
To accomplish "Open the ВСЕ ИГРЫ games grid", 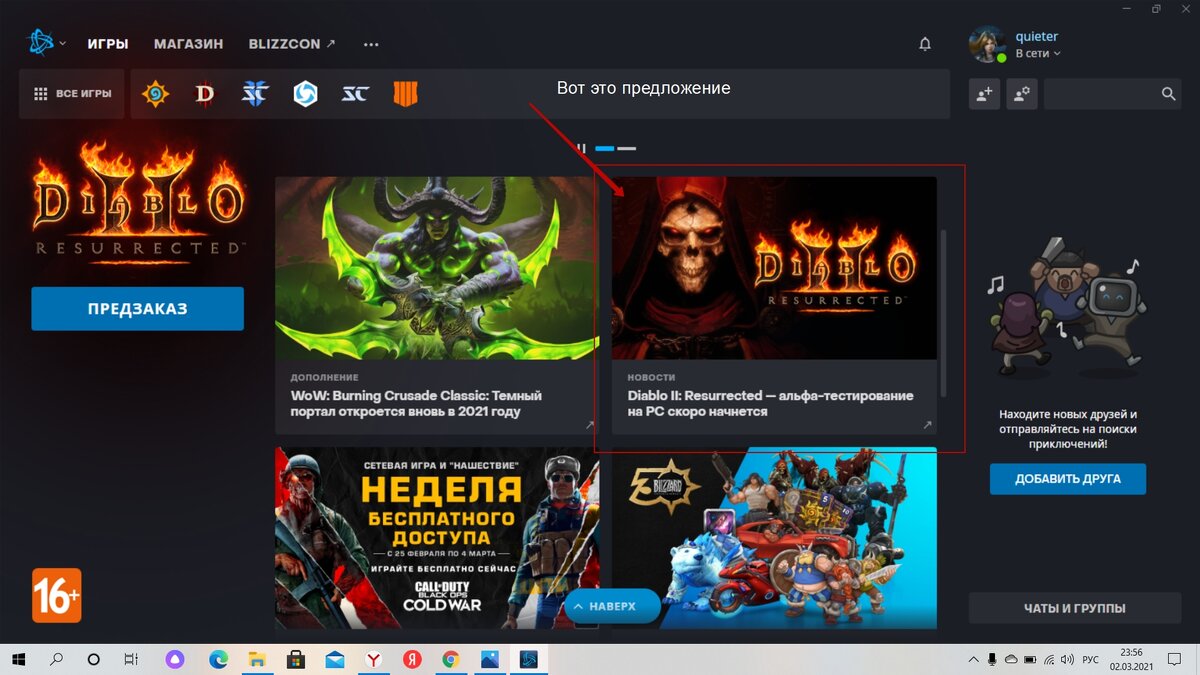I will point(72,94).
